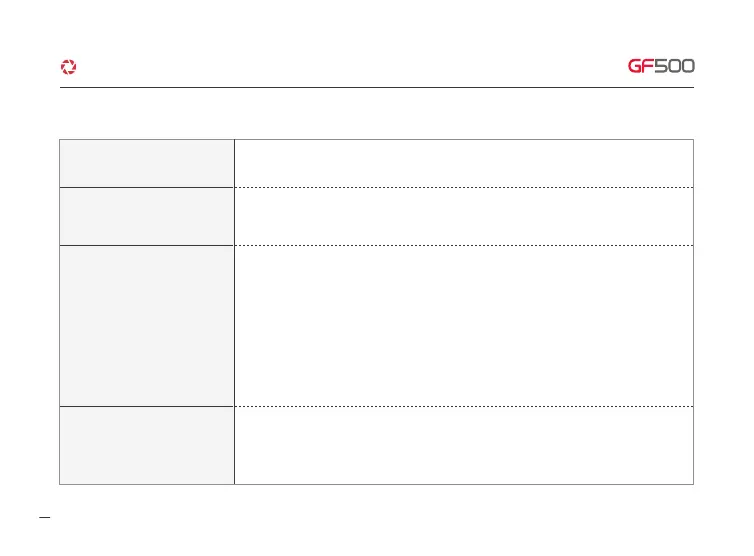Click the GF500 logo

click(660, 67)
